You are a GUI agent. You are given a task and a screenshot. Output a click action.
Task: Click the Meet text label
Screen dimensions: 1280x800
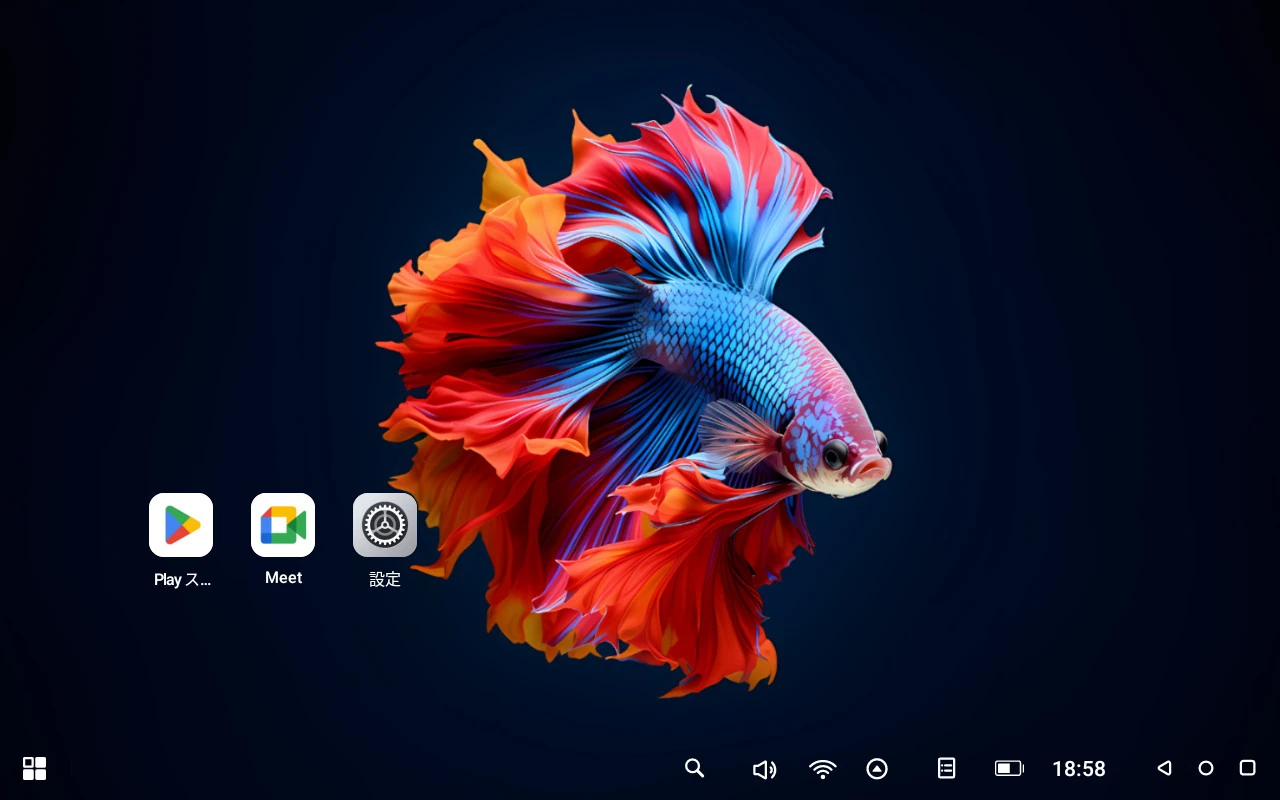point(283,578)
